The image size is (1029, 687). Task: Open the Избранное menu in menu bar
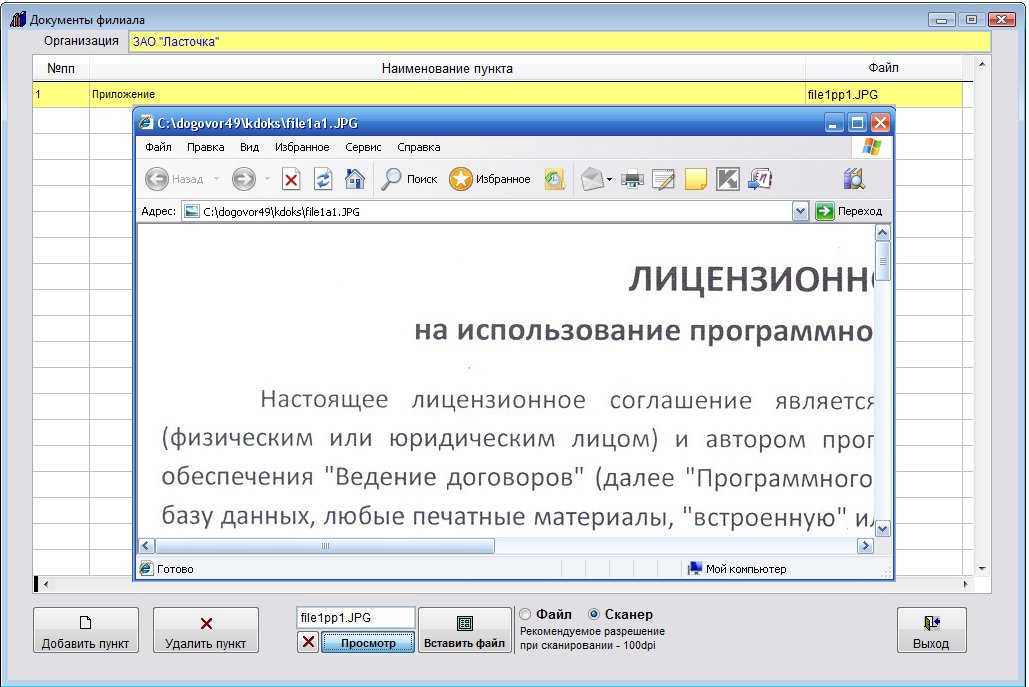click(302, 147)
